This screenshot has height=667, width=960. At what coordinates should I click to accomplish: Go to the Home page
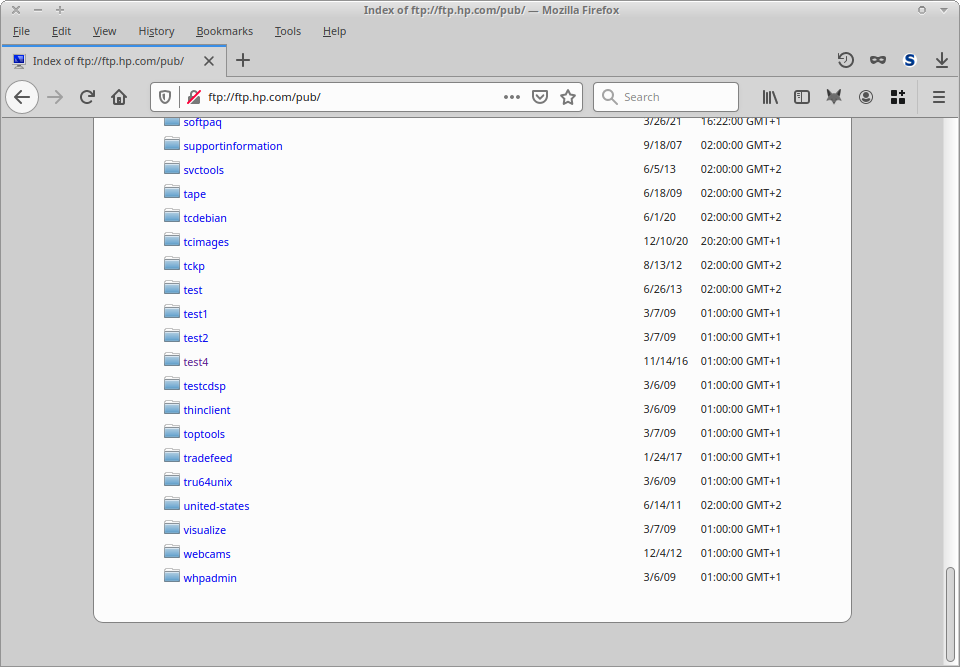(119, 97)
